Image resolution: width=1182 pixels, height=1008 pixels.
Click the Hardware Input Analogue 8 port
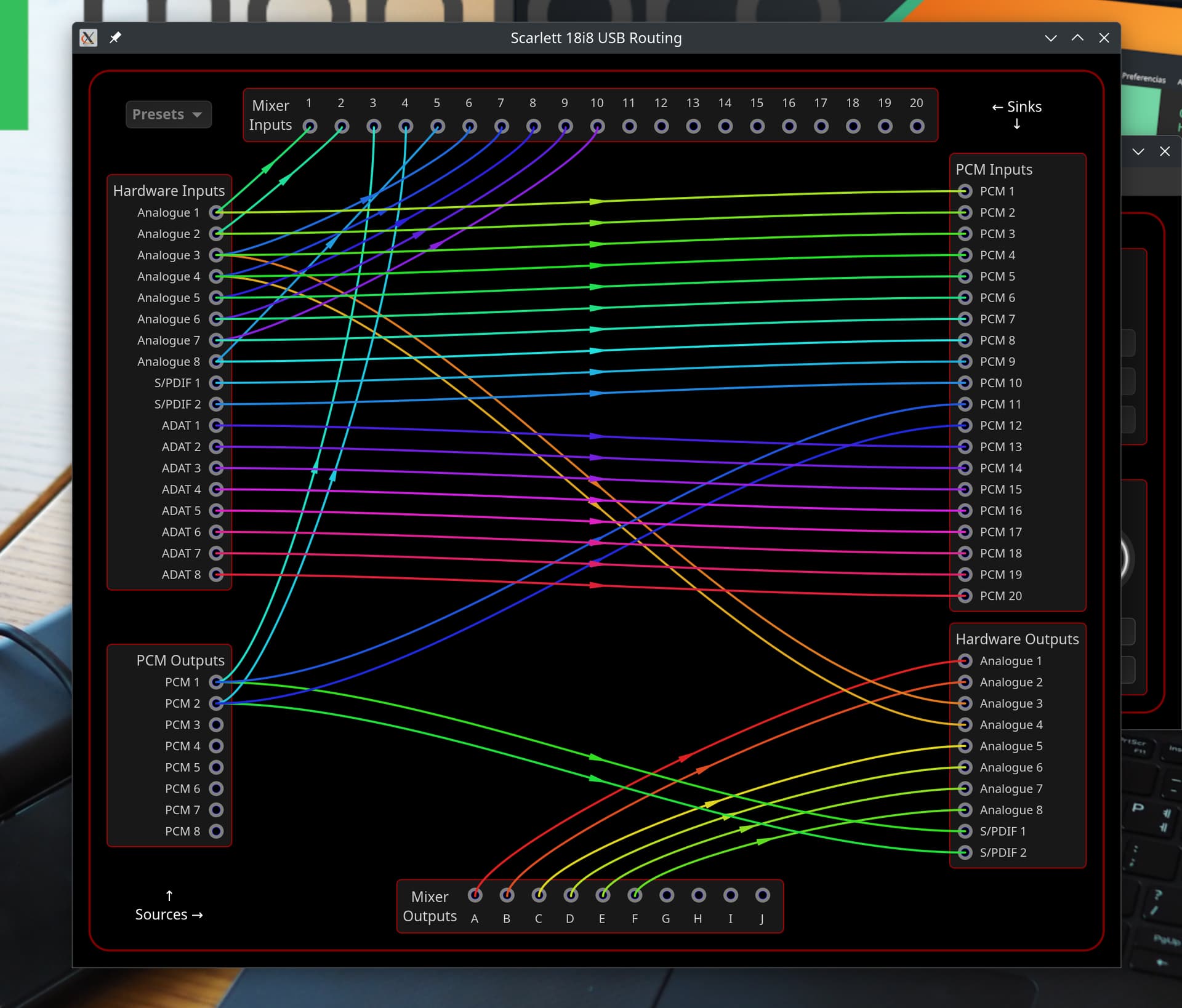click(216, 361)
